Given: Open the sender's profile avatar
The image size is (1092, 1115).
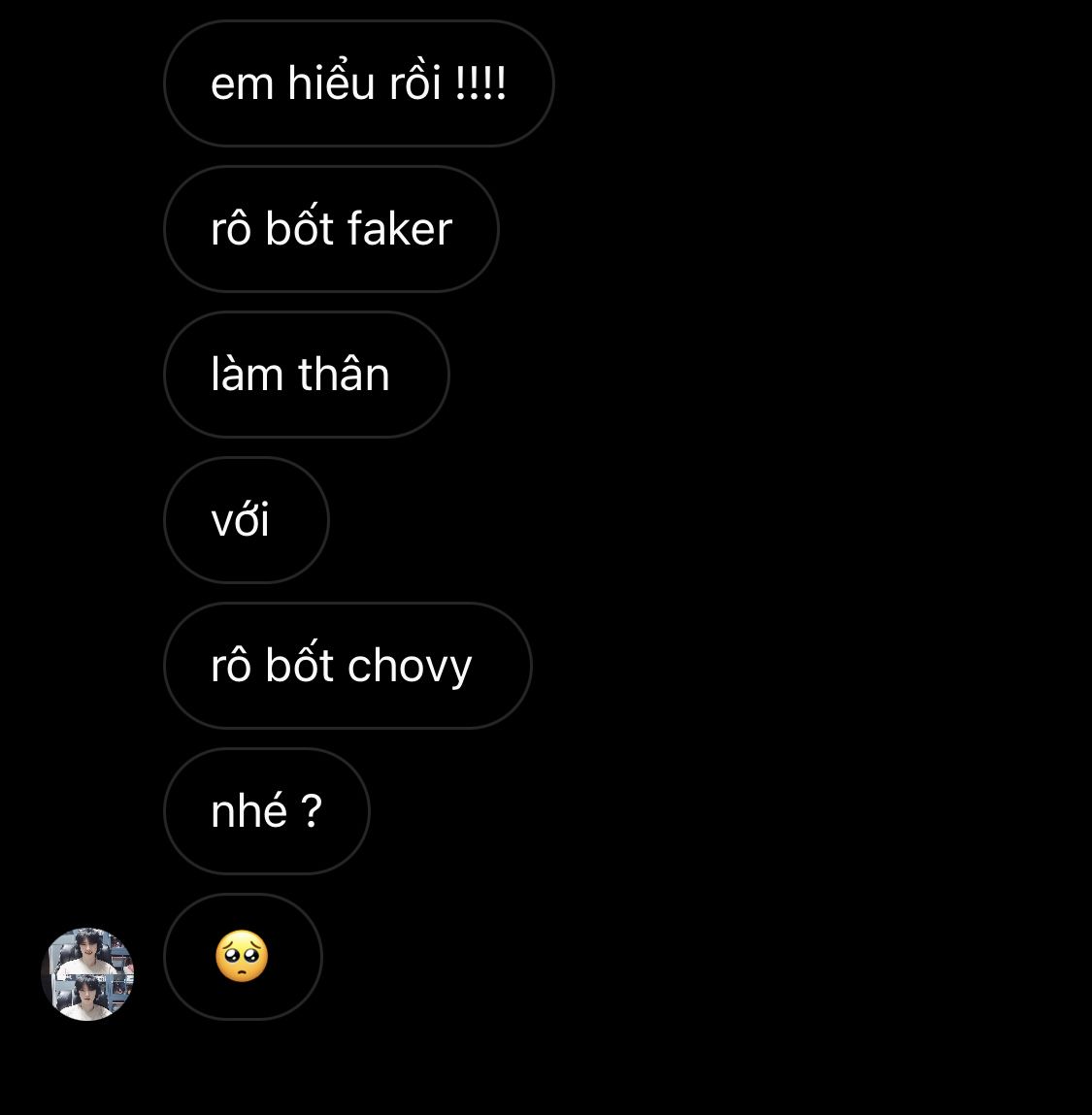Looking at the screenshot, I should pyautogui.click(x=87, y=973).
